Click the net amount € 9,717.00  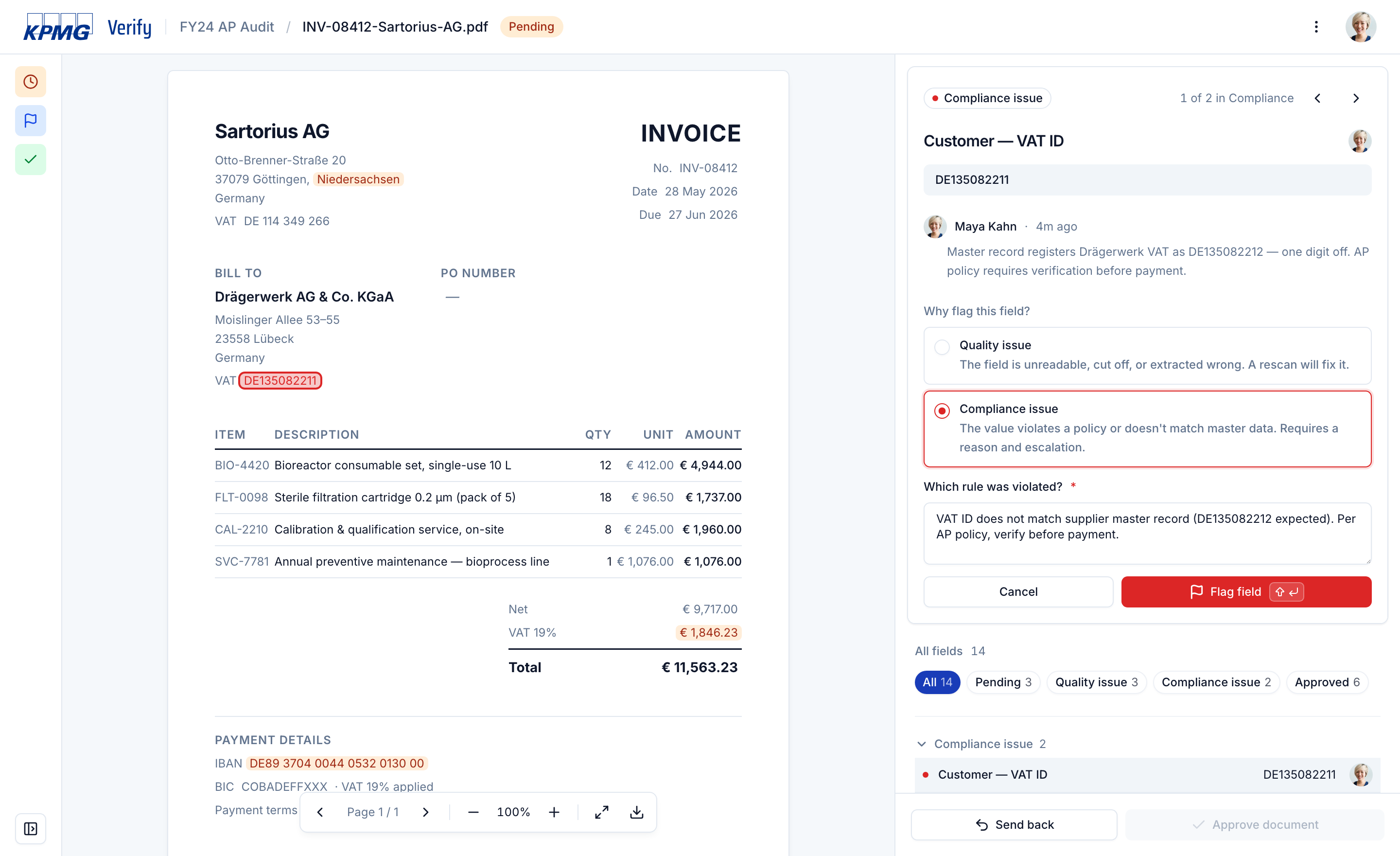point(710,609)
